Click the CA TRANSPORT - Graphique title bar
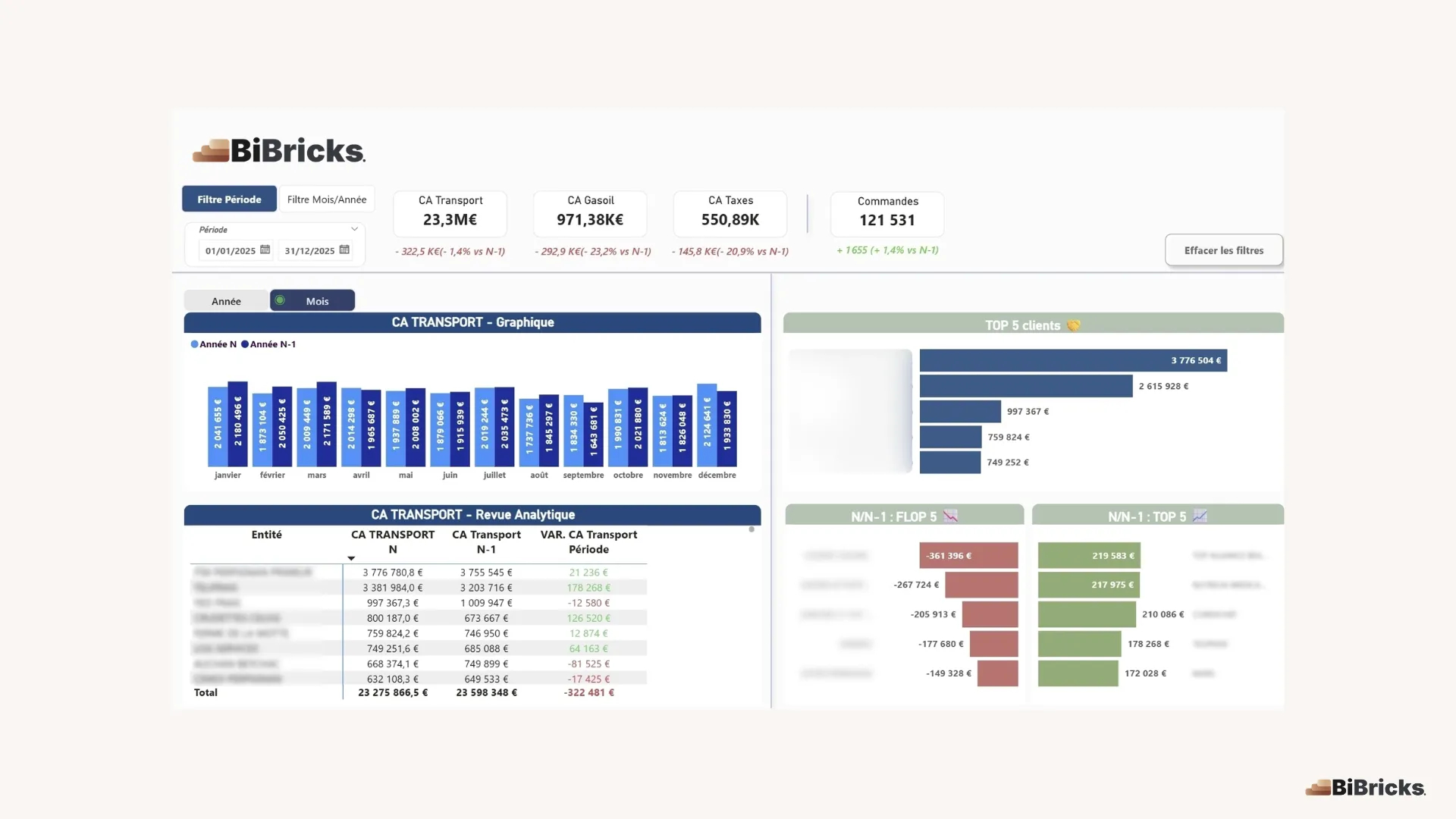This screenshot has height=819, width=1456. (472, 322)
